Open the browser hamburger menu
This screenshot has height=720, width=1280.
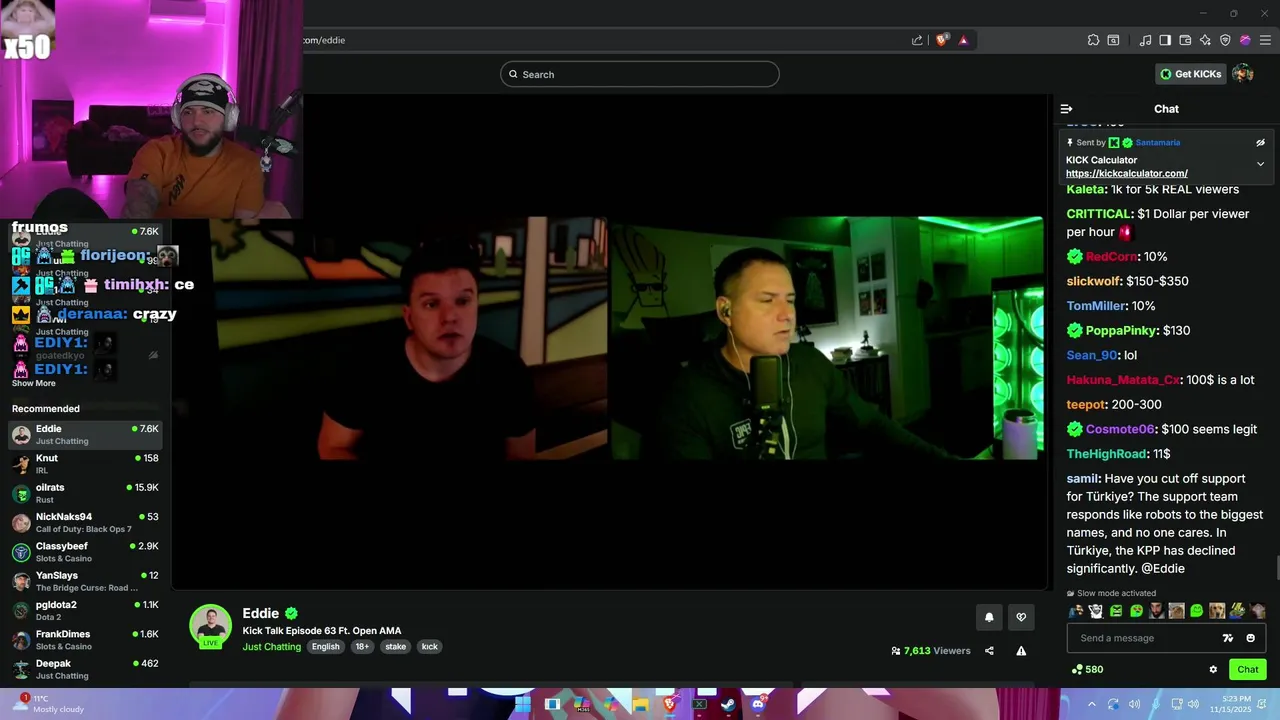point(1265,40)
